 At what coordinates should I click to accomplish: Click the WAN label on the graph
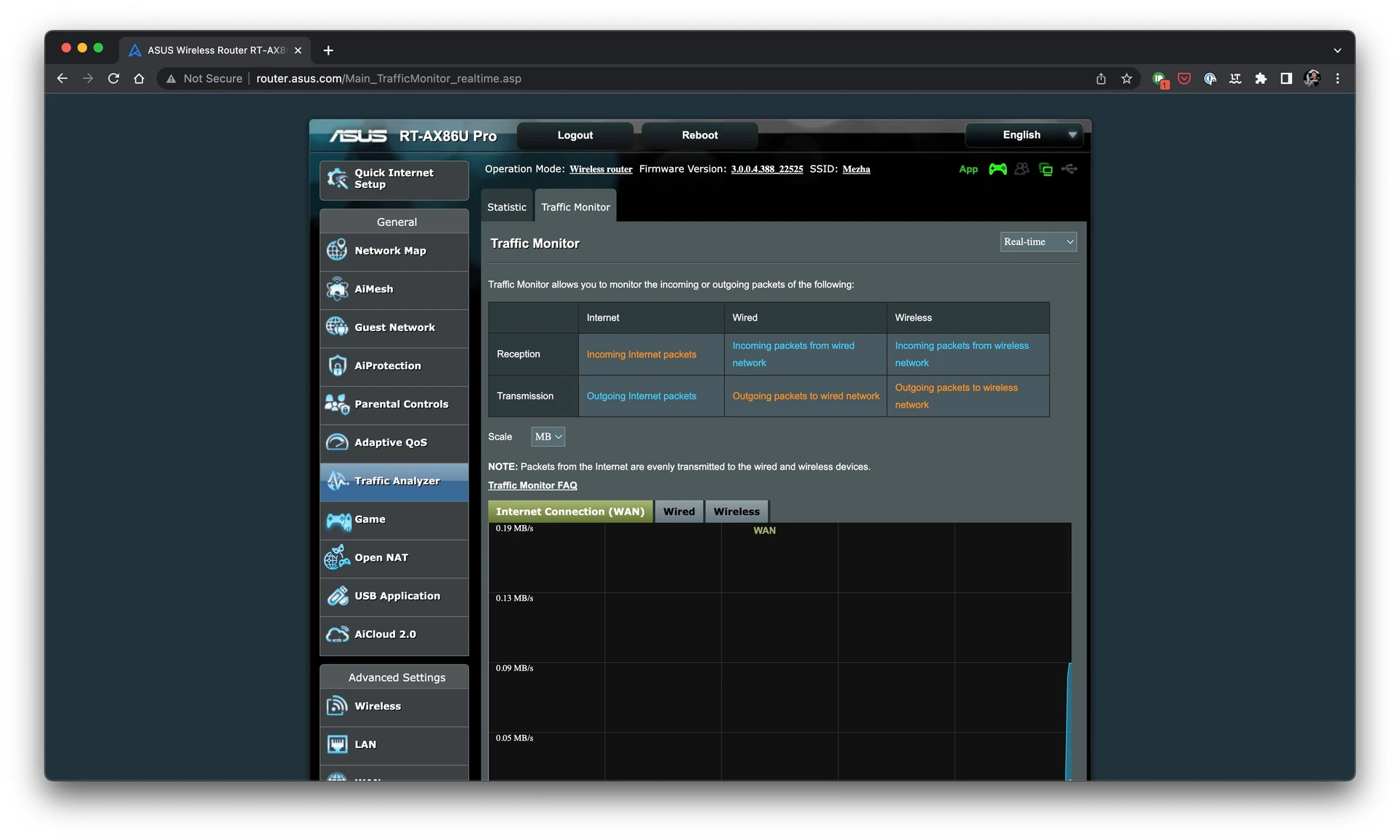point(764,531)
